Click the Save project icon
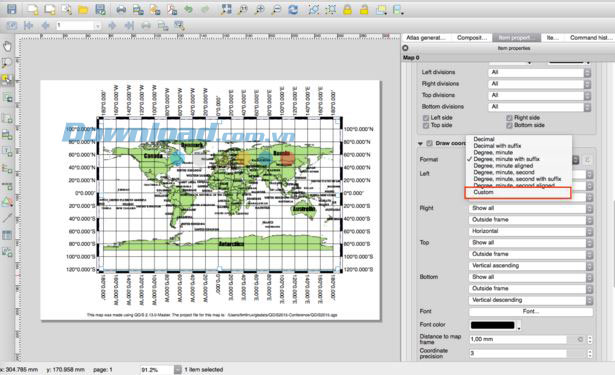Viewport: 615px width, 375px height. click(x=12, y=9)
